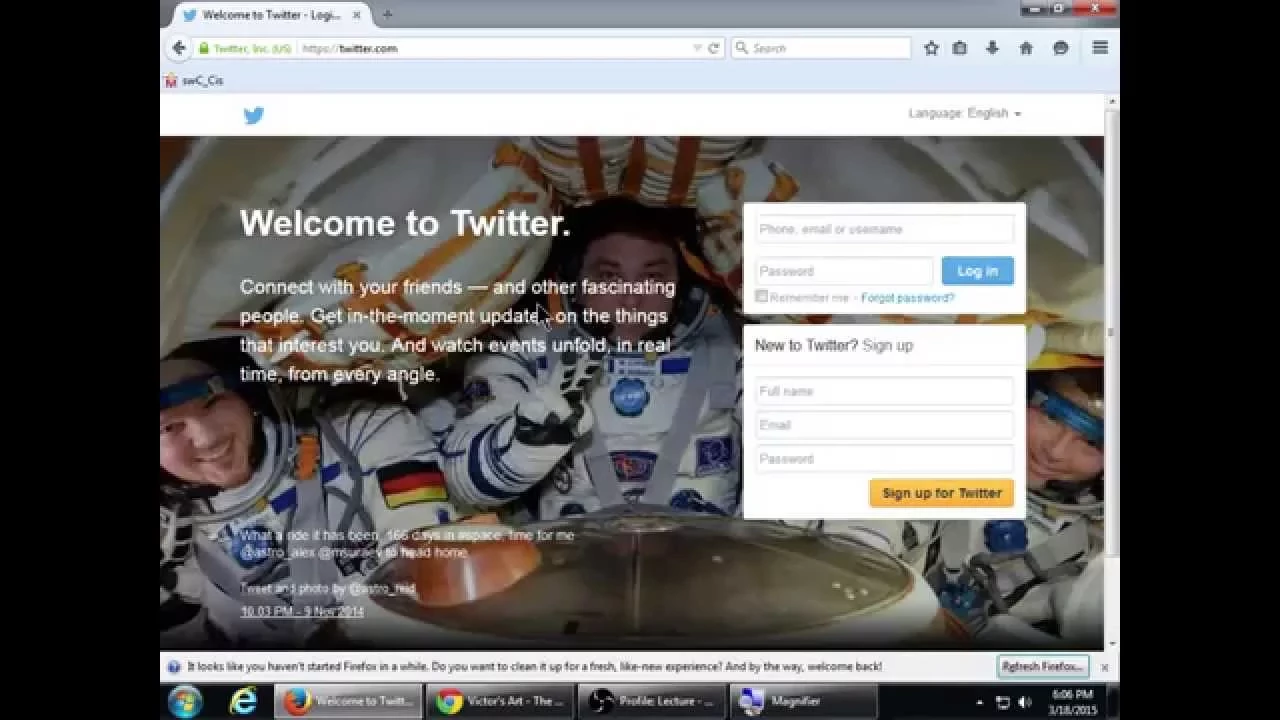This screenshot has height=720, width=1280.
Task: Open the swC_Cis bookmark
Action: [194, 81]
